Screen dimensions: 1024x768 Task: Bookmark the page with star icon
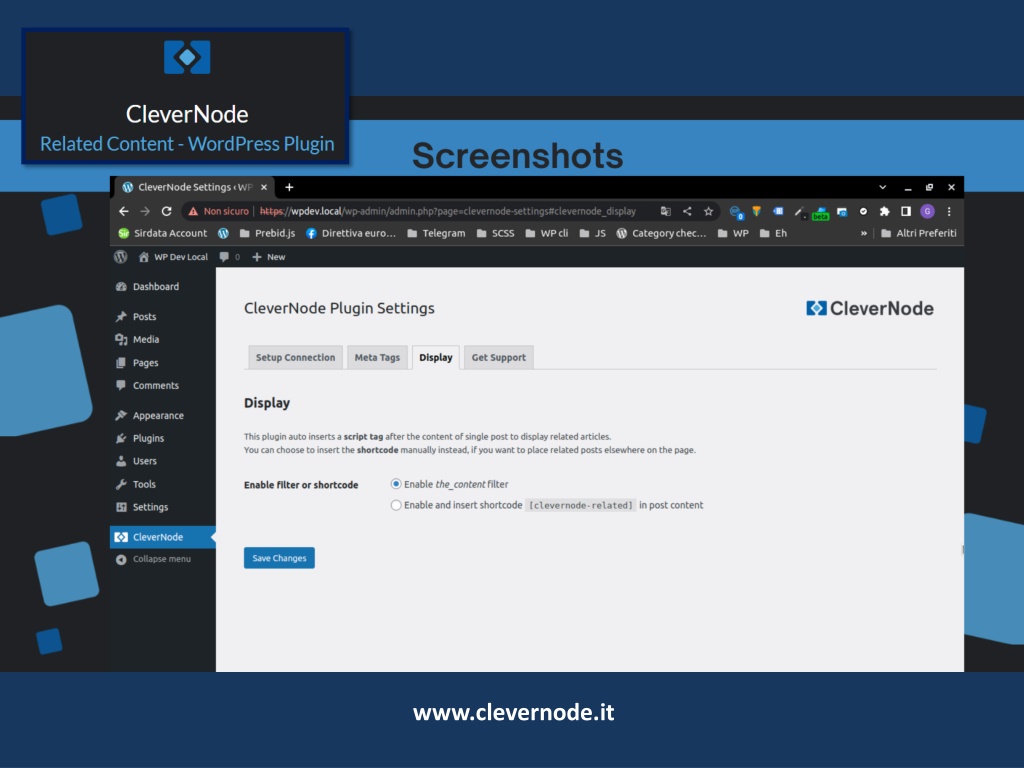click(x=709, y=211)
